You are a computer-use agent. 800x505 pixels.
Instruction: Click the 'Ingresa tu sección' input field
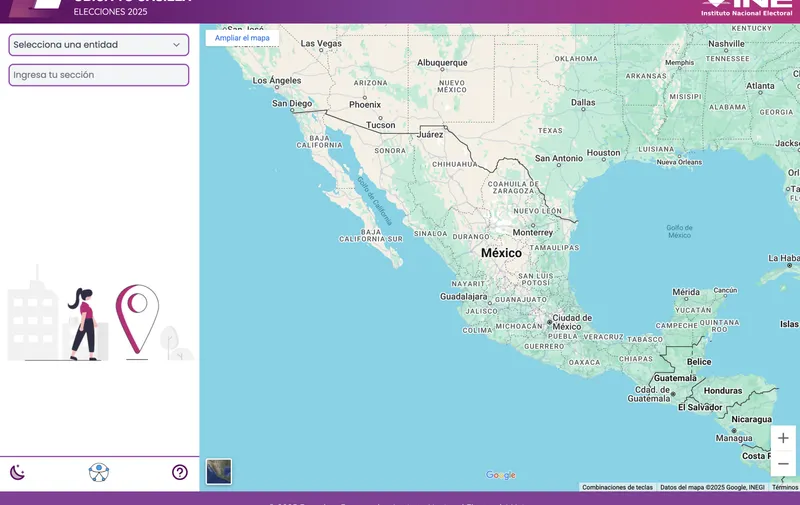click(98, 75)
